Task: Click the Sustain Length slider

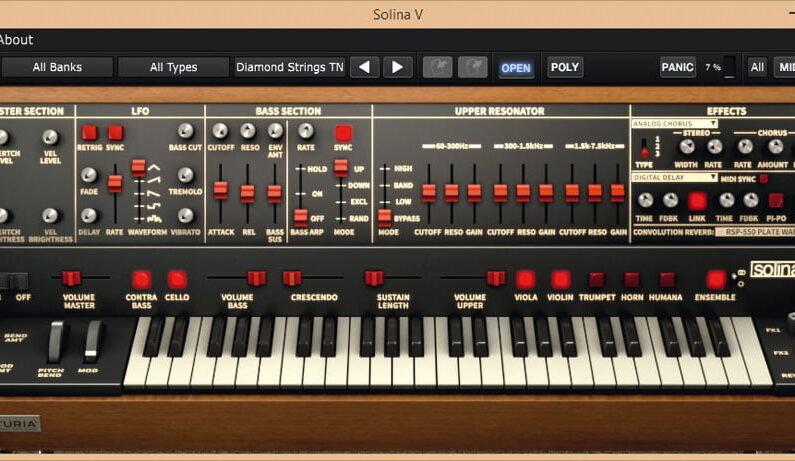Action: click(374, 278)
